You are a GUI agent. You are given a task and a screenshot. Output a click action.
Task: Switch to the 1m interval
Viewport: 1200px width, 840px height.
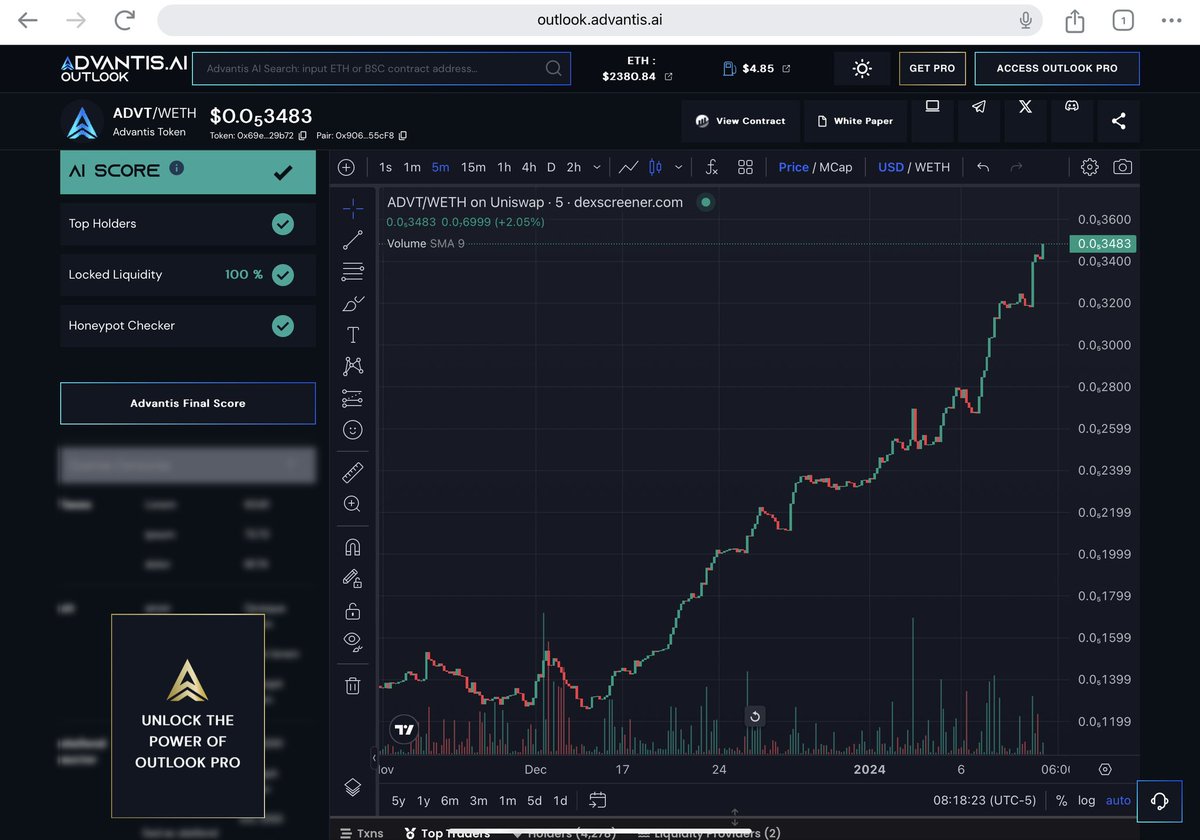coord(412,167)
